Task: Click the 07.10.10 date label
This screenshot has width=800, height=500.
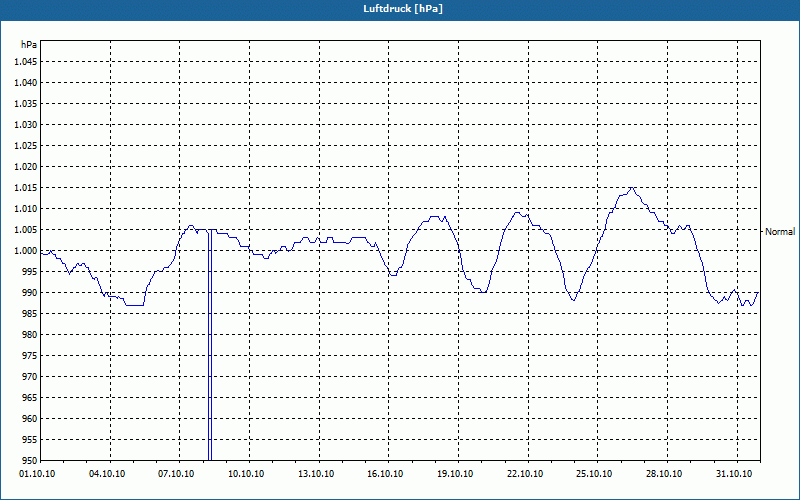Action: click(176, 474)
